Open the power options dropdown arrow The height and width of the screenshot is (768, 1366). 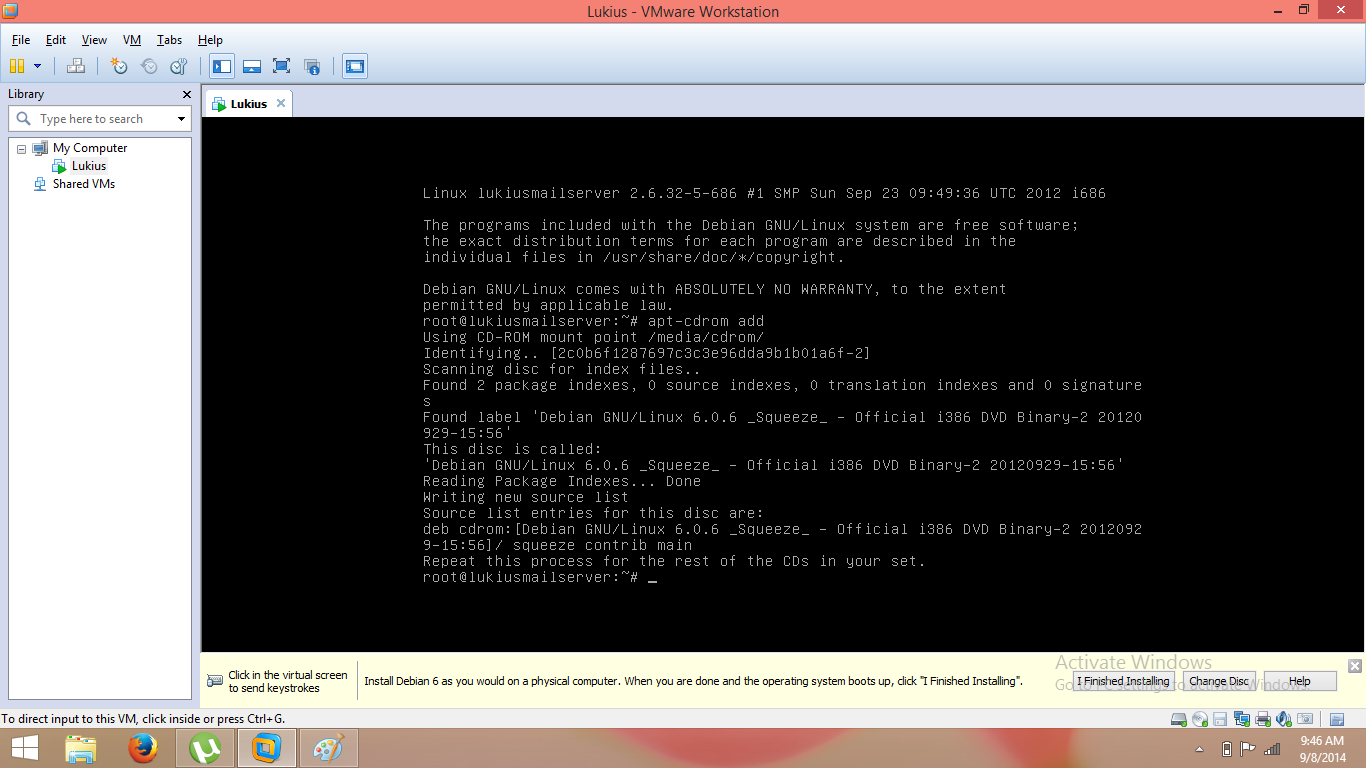tap(38, 66)
